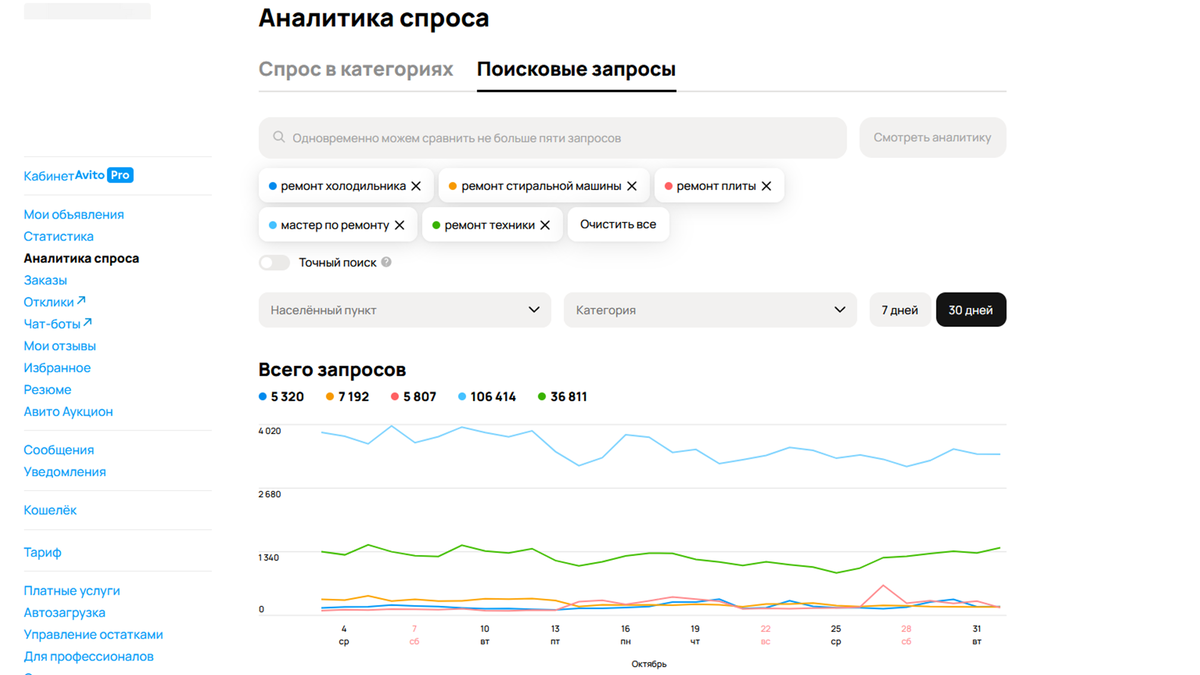Remove the "ремонт холодильника" query chip
Viewport: 1200px width, 675px height.
tap(416, 185)
